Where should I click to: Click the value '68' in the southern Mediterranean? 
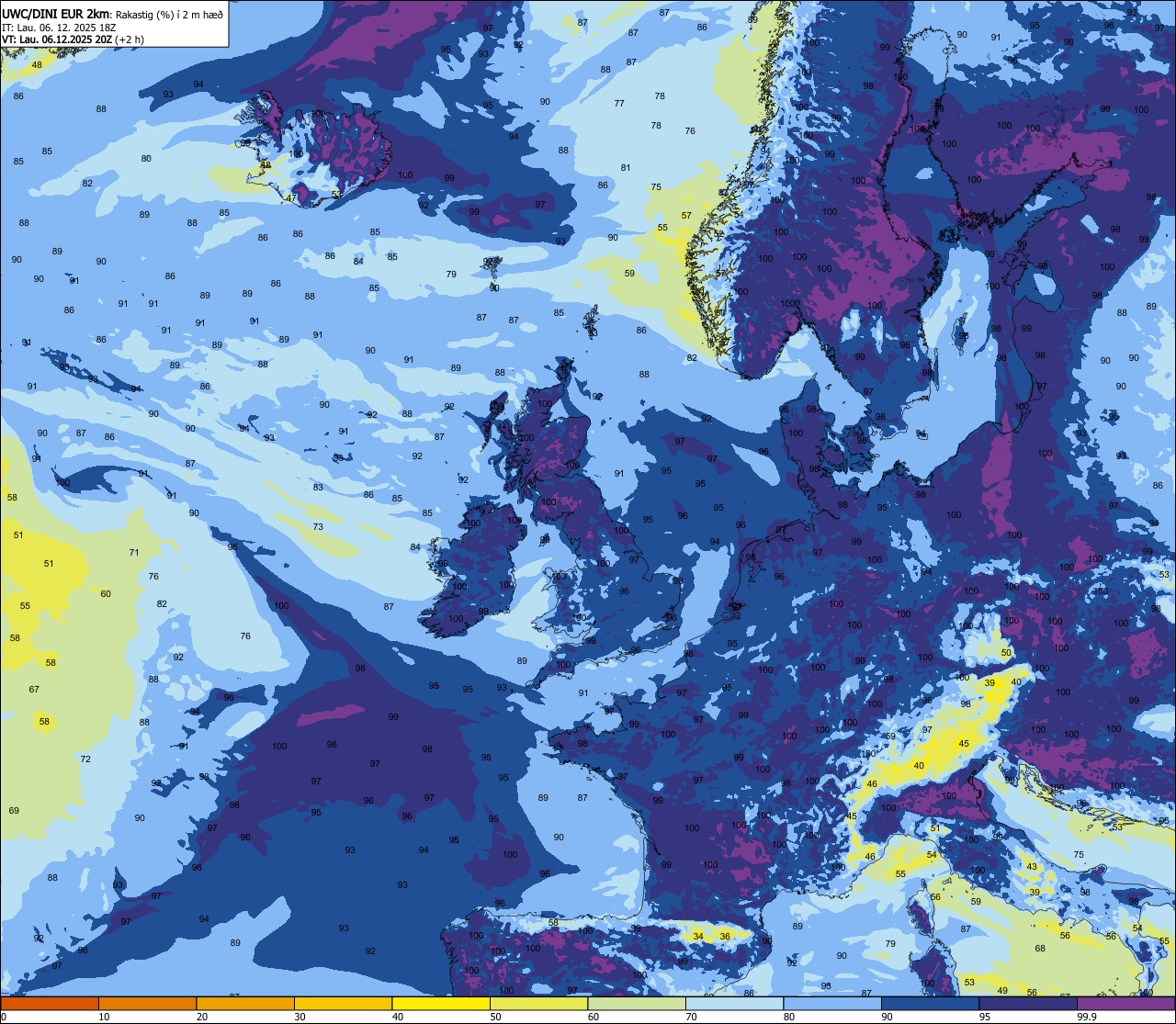(x=1040, y=948)
